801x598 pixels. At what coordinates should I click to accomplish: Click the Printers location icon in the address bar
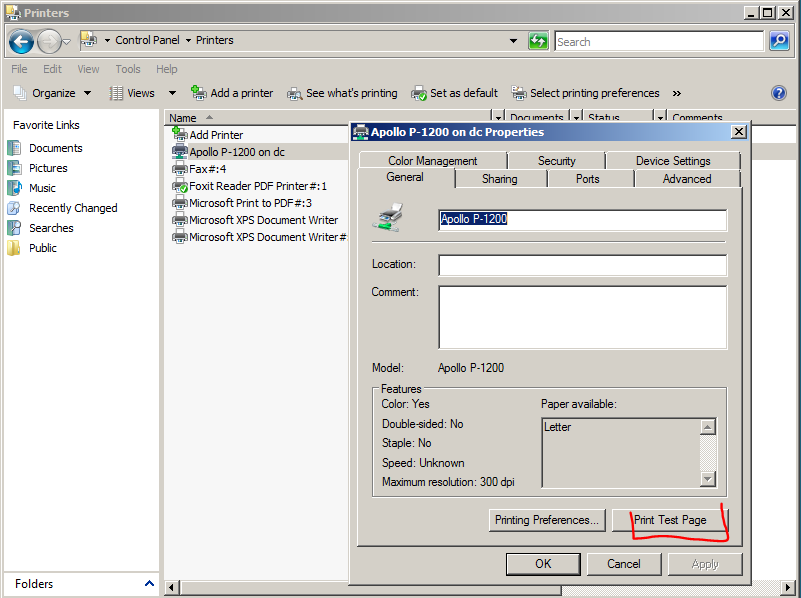coord(89,40)
